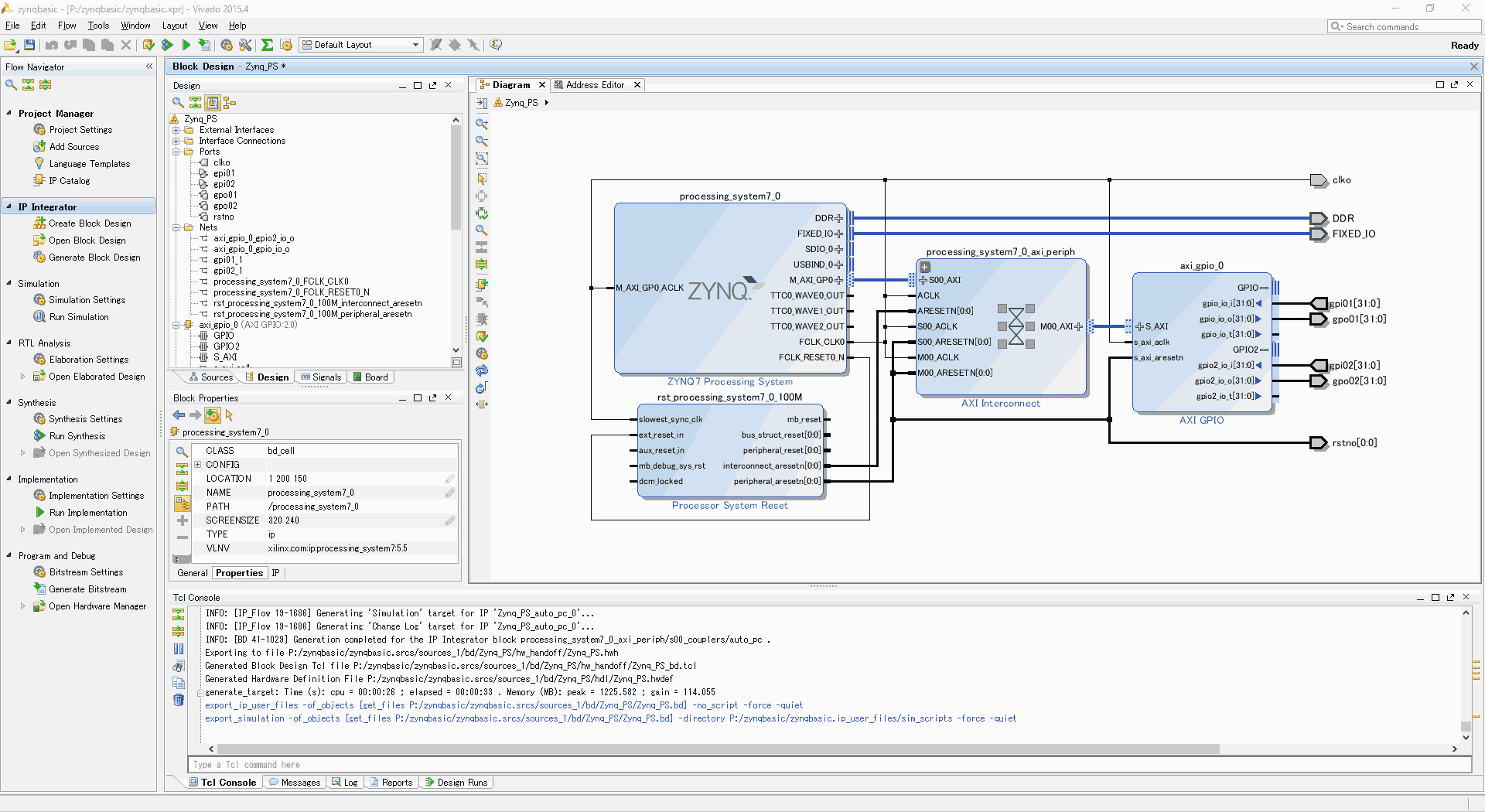Select the processing_system7_0 ZYNQ block
Viewport: 1485px width, 812px height.
(730, 288)
